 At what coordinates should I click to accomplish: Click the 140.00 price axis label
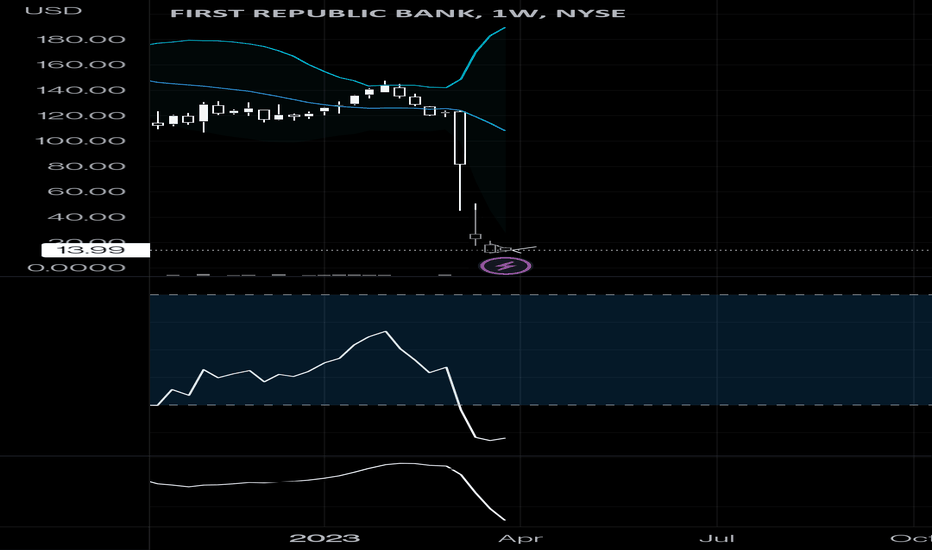(x=81, y=90)
